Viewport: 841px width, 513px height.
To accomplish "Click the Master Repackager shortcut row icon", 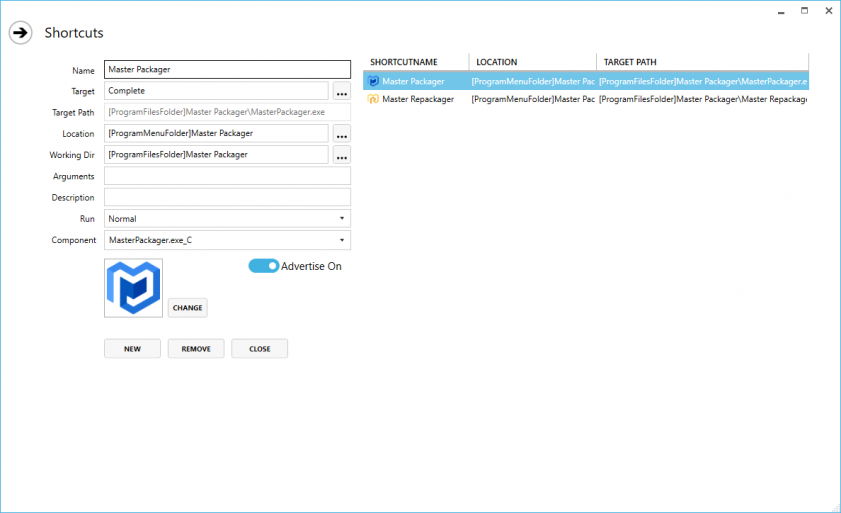I will (373, 99).
